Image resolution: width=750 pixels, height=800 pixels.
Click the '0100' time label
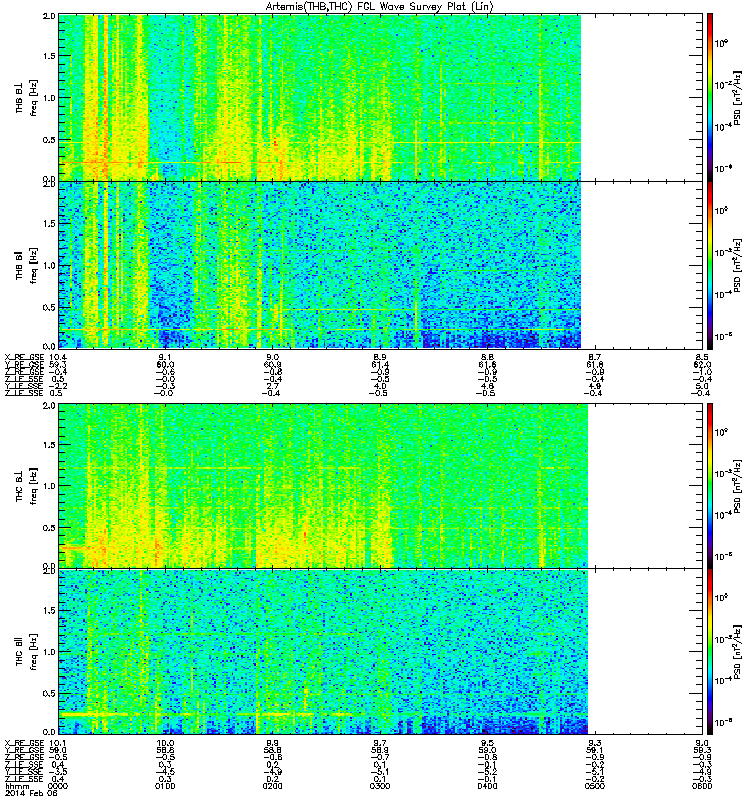(165, 786)
